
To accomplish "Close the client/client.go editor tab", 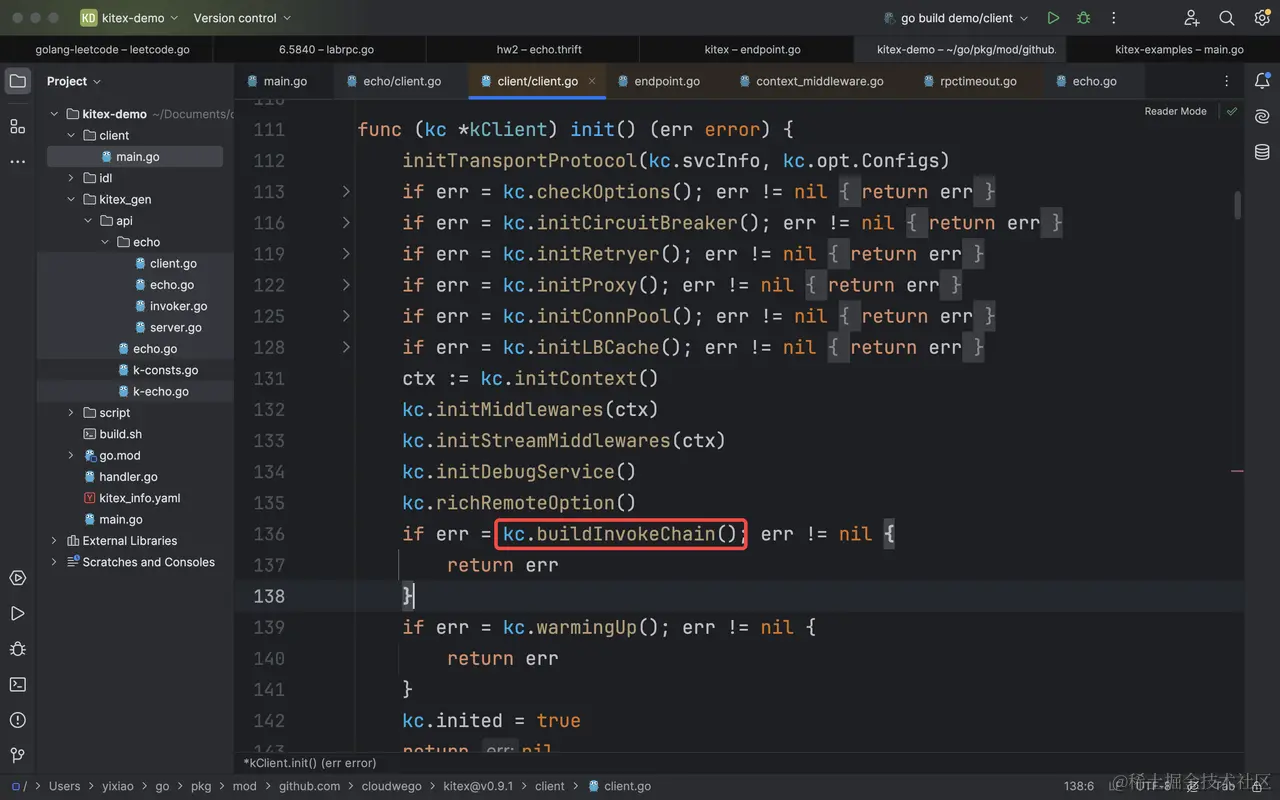I will point(592,81).
